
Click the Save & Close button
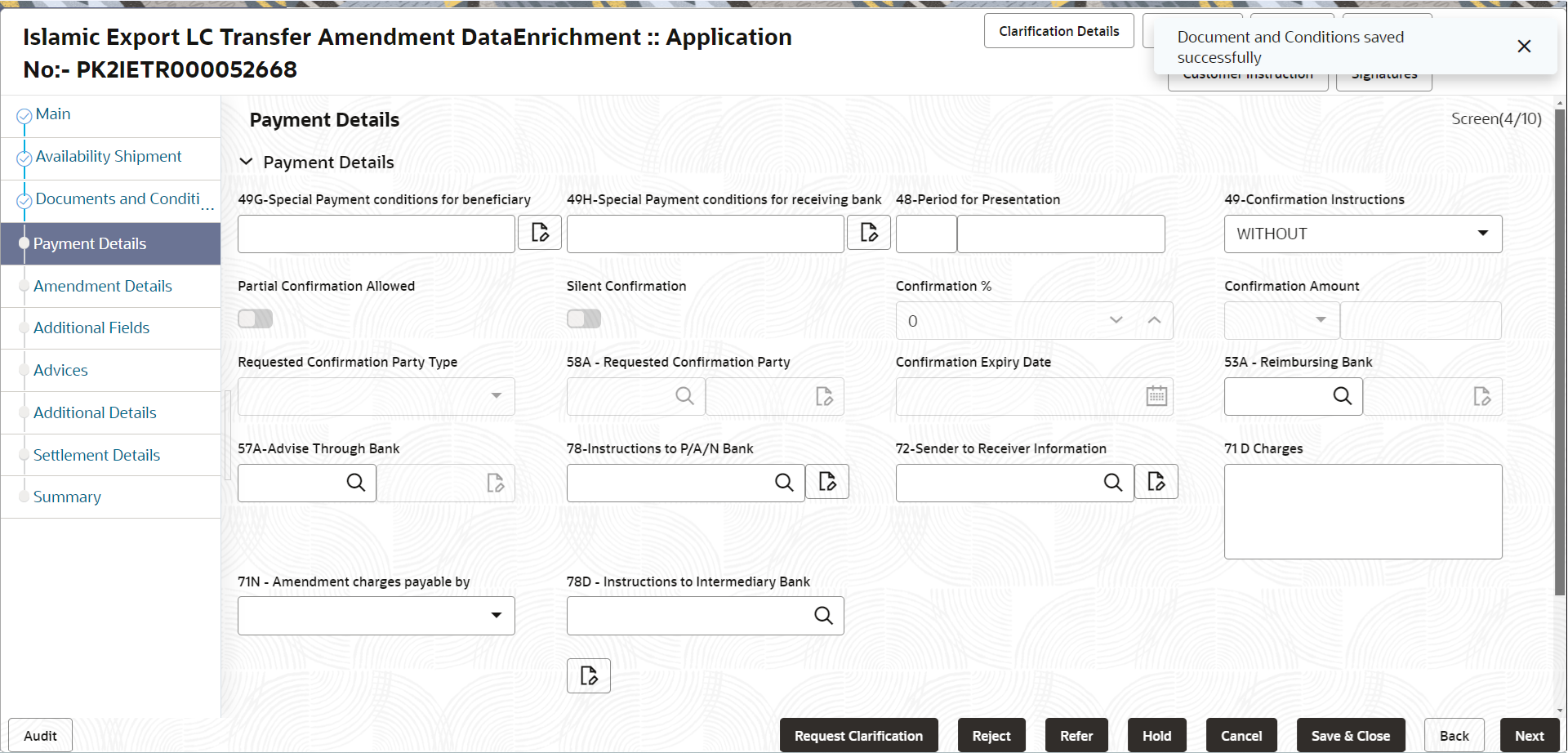[1351, 735]
